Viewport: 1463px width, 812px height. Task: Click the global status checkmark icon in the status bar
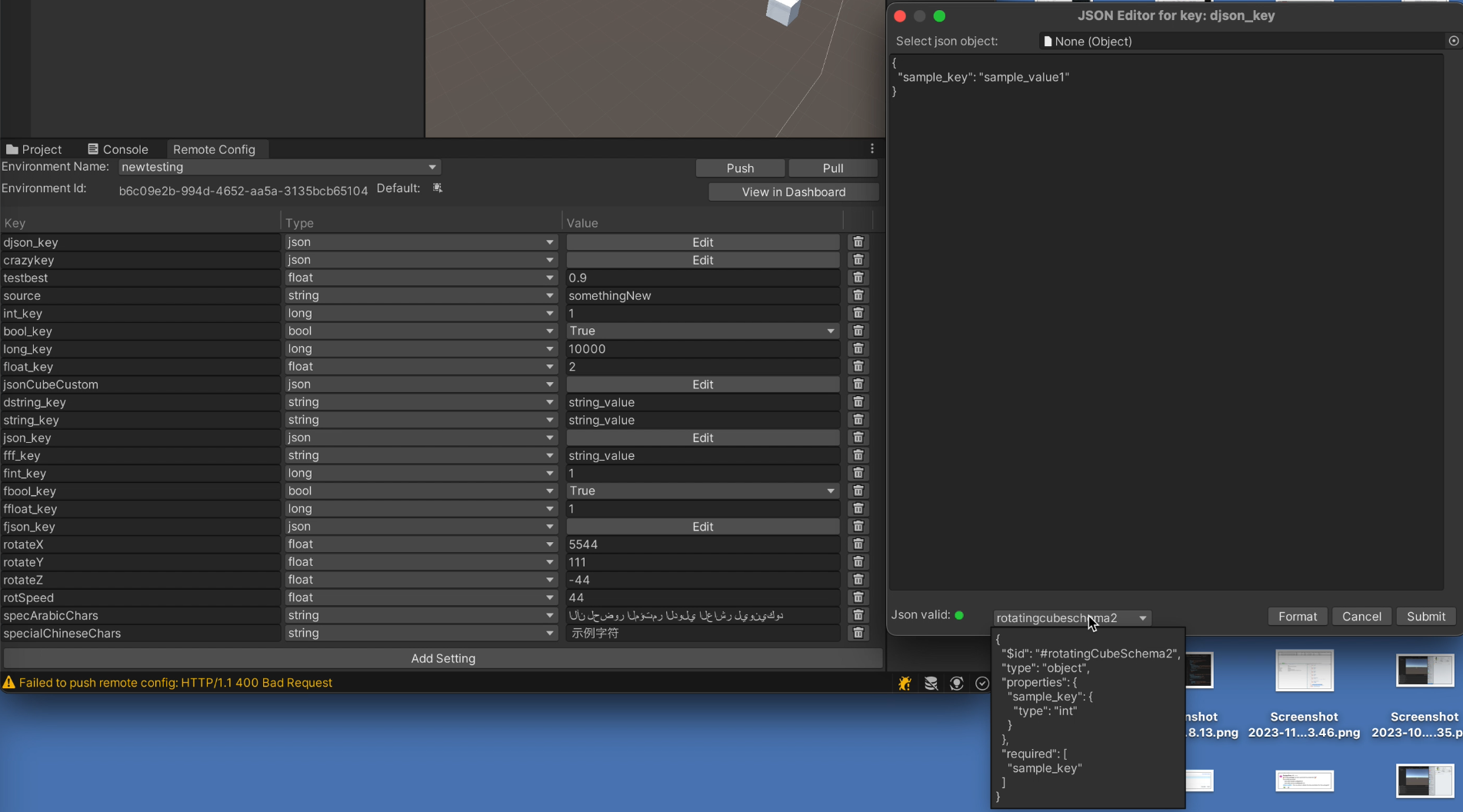982,684
